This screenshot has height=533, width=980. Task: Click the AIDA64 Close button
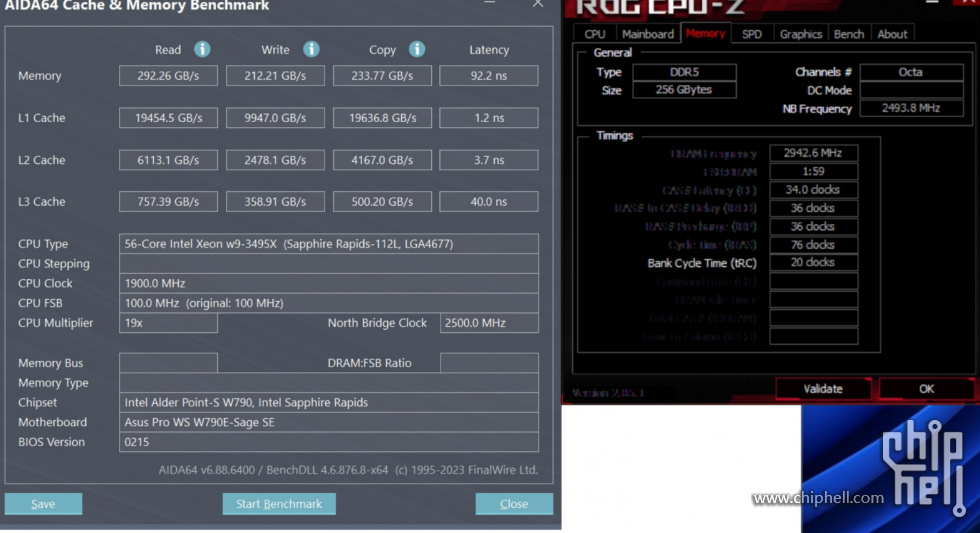click(x=514, y=504)
